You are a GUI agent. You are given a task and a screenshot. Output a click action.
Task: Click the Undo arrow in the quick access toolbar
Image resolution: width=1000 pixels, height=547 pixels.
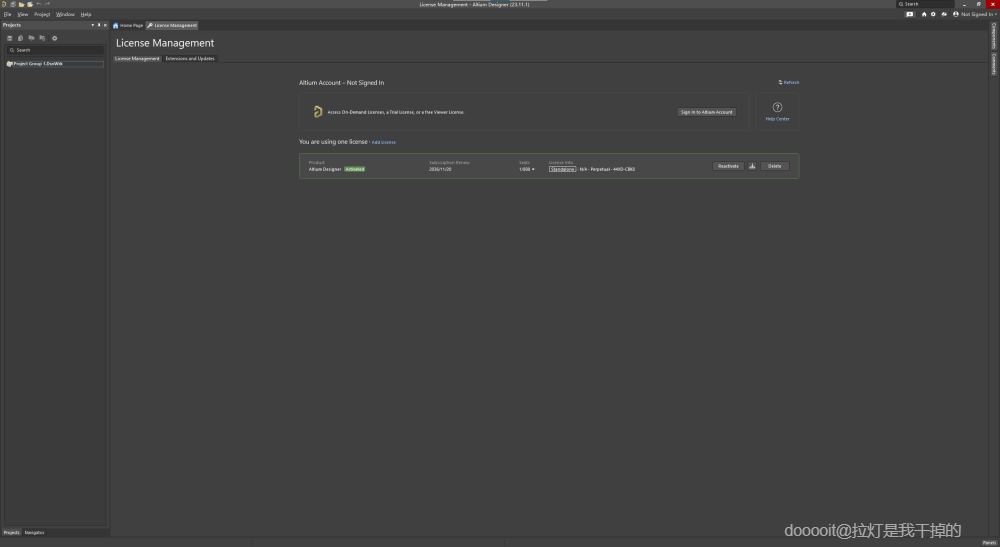39,4
